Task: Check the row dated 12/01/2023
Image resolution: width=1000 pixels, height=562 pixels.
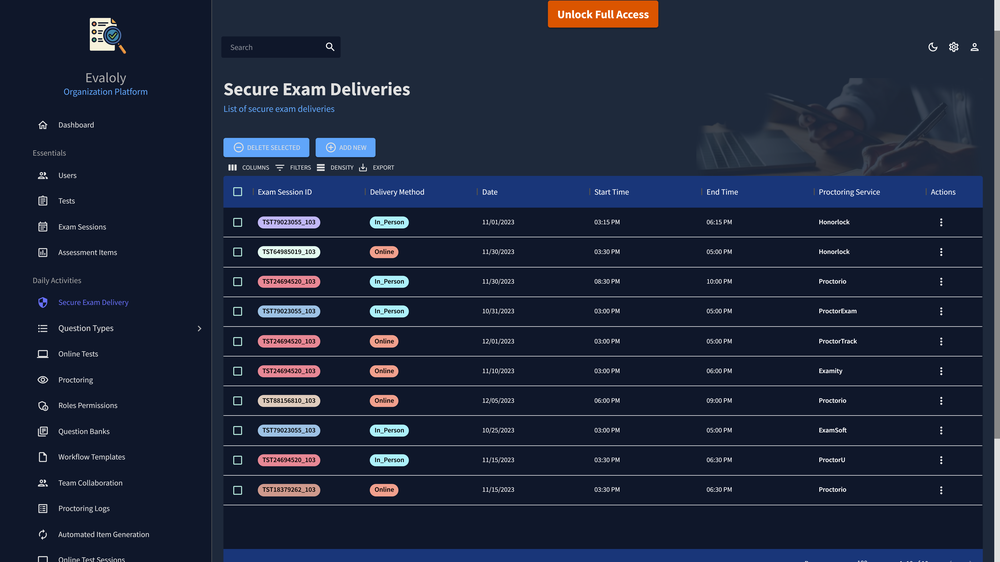Action: pos(237,341)
